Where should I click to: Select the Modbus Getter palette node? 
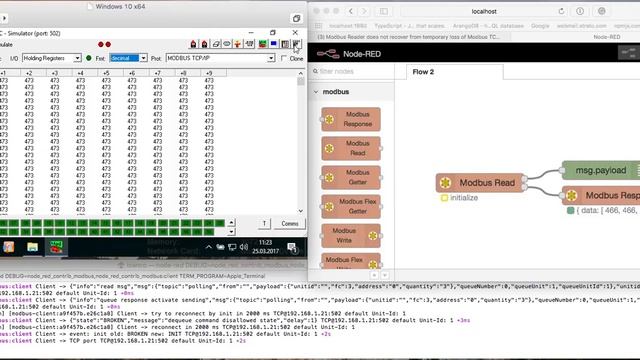click(351, 178)
